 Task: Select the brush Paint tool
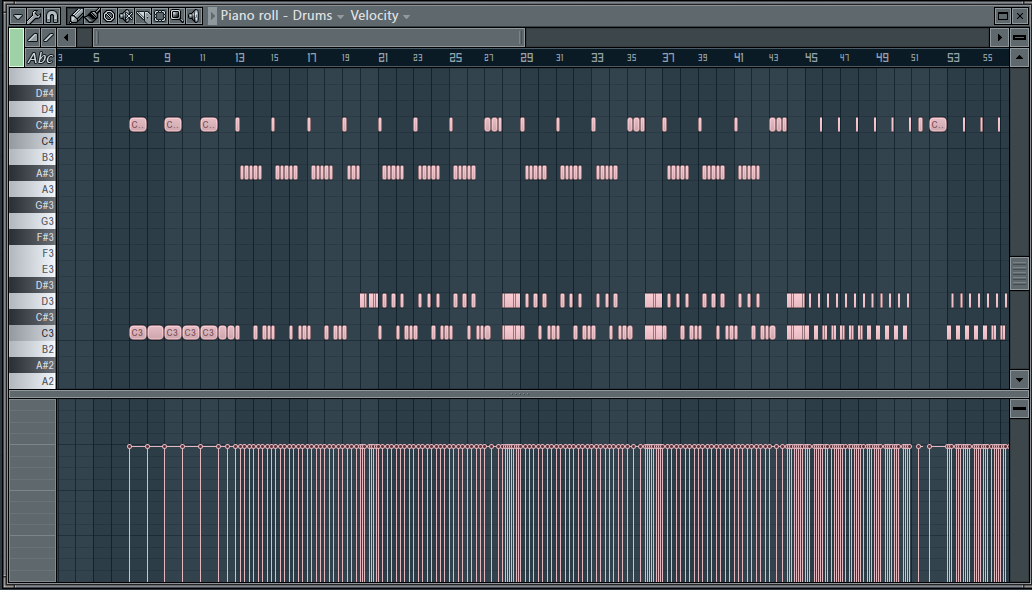pyautogui.click(x=93, y=16)
